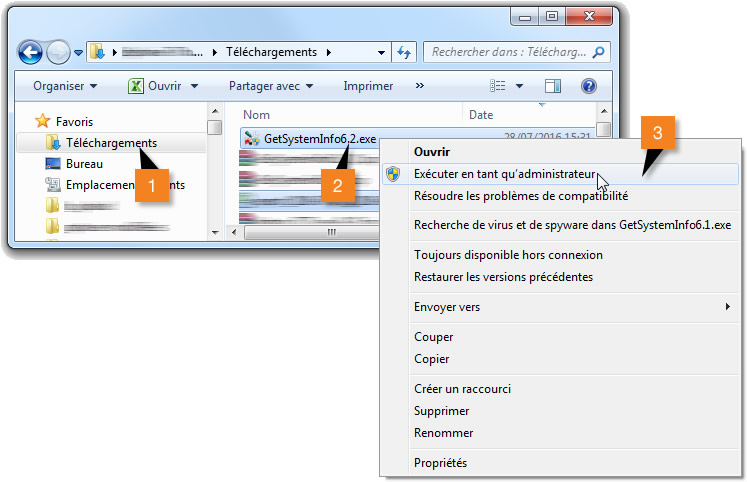Screen dimensions: 747x482
Task: Choose Propriétés from the context menu
Action: click(440, 463)
